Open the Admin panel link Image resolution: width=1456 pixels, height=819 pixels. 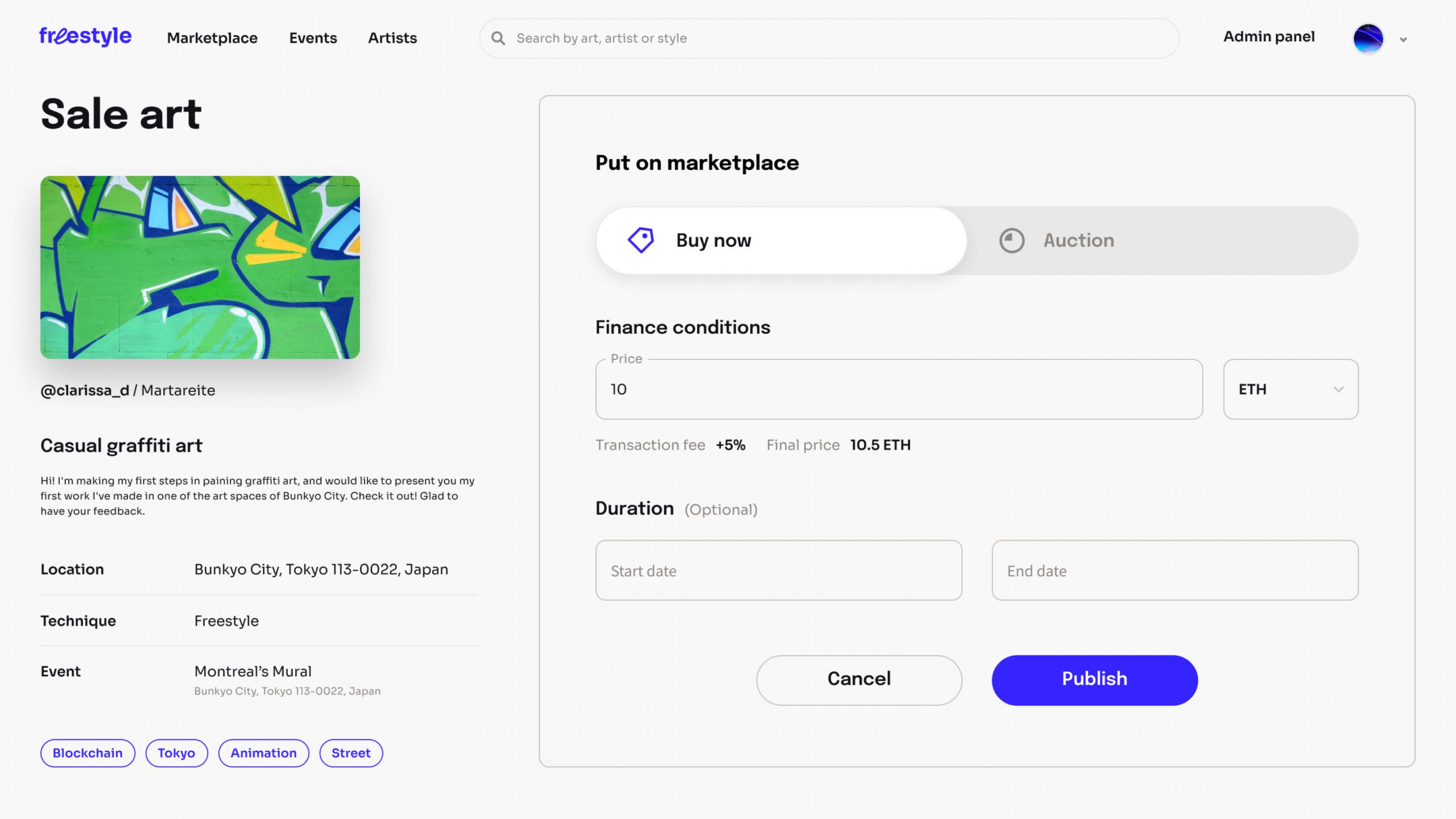coord(1269,37)
